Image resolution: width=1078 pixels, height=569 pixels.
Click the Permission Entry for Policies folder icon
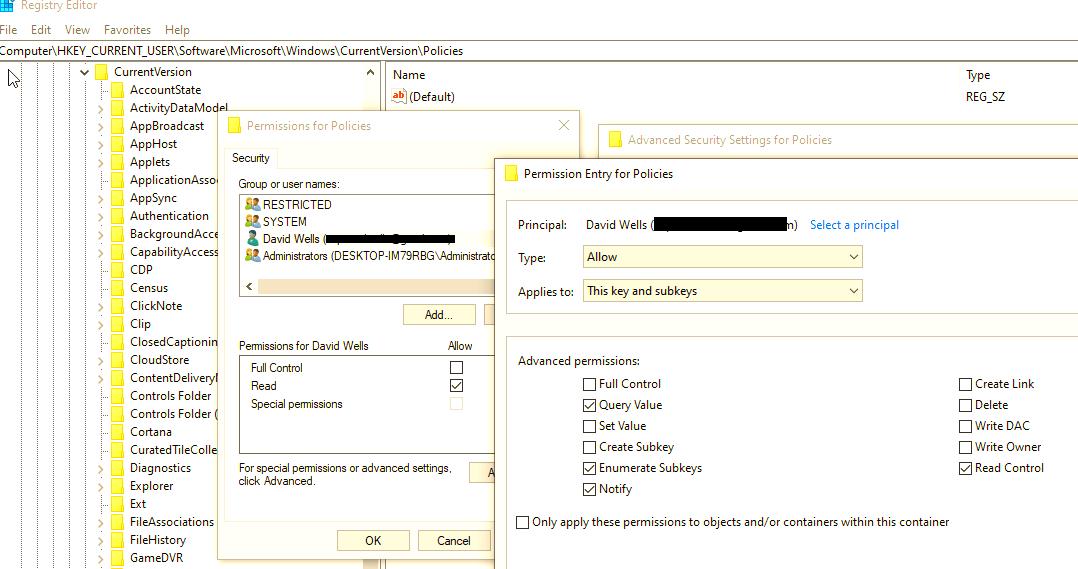pos(511,173)
